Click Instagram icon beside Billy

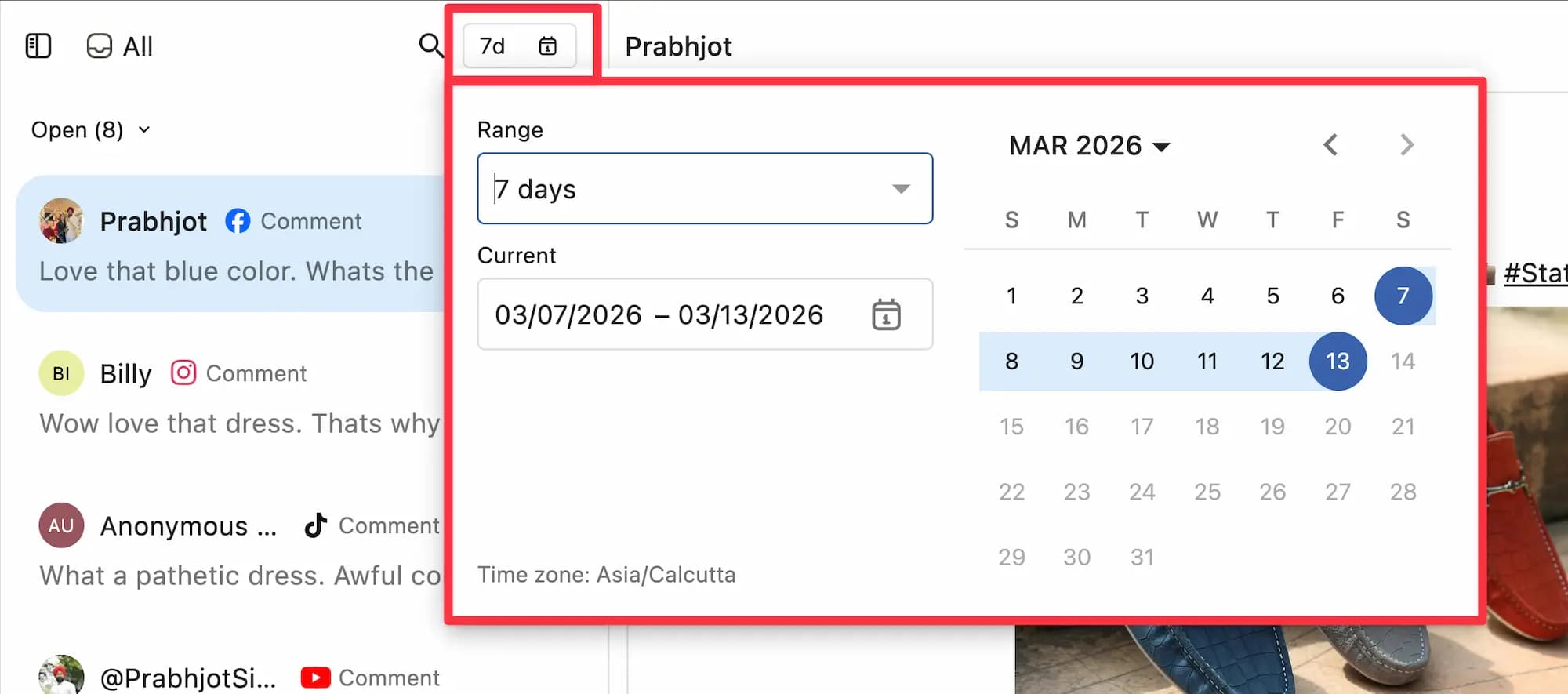183,372
